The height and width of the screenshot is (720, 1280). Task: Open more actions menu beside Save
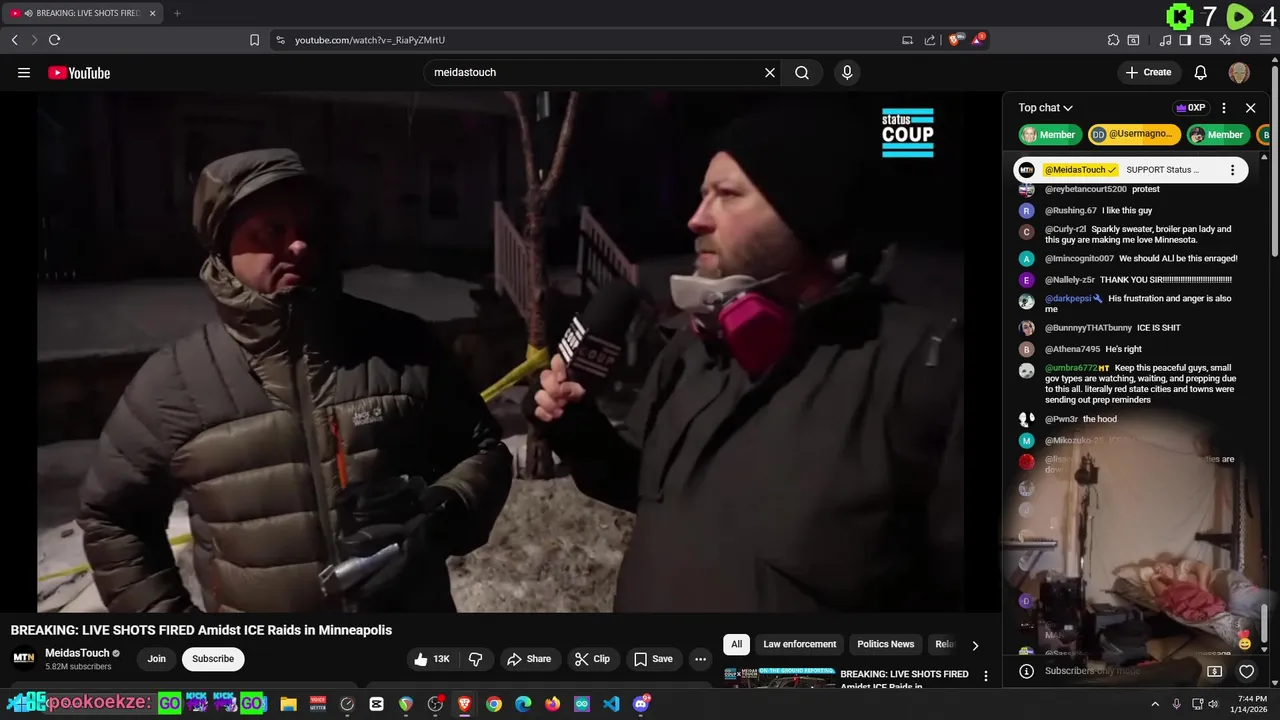[x=700, y=659]
